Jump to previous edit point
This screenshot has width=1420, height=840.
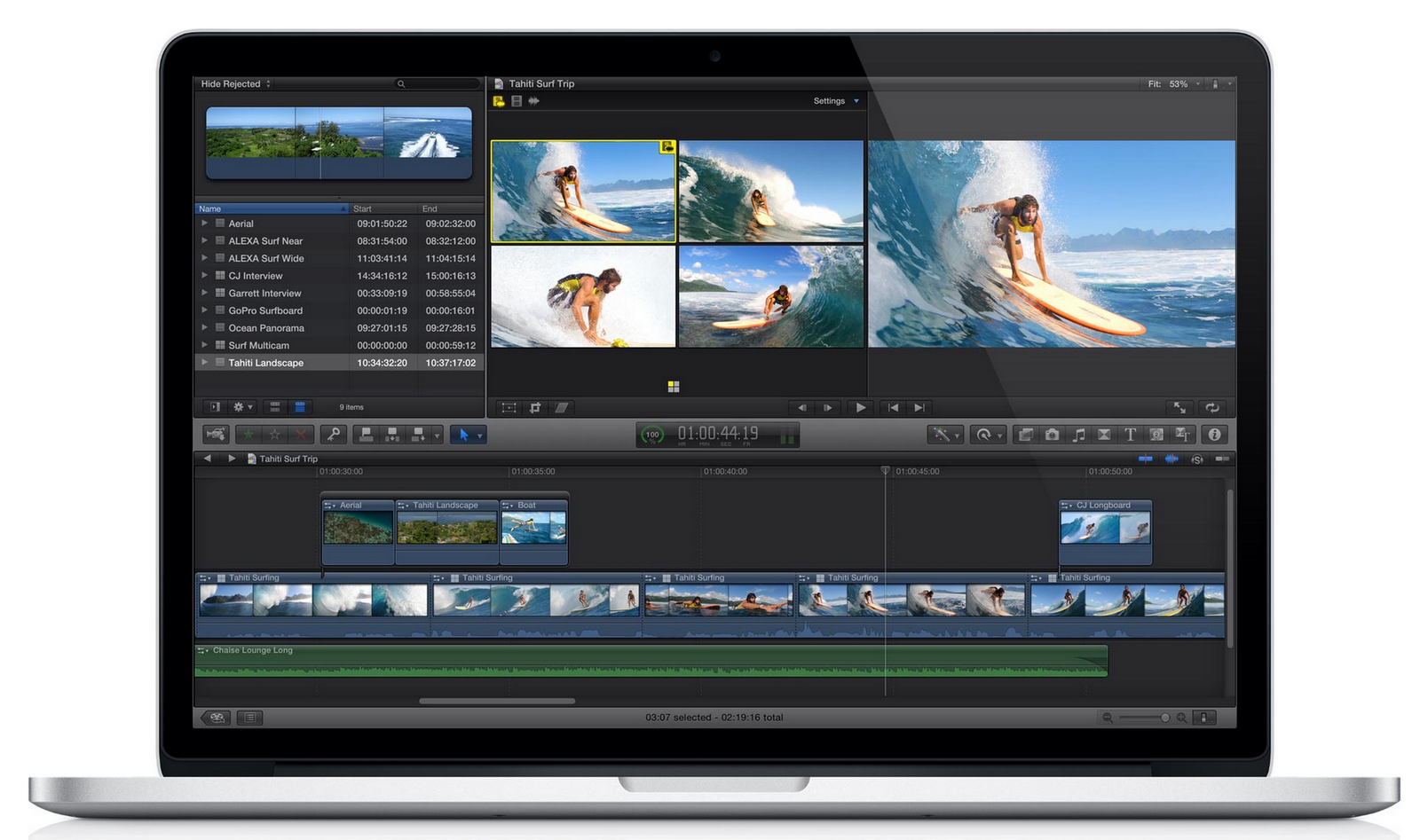click(x=894, y=408)
